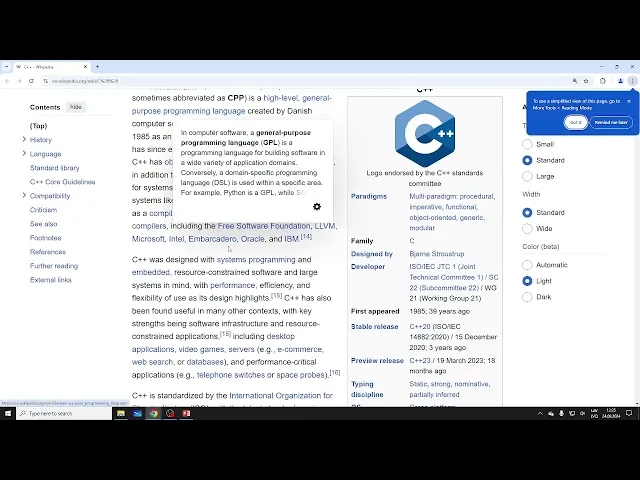Image resolution: width=640 pixels, height=480 pixels.
Task: Open the Extensions puzzle icon
Action: (603, 81)
